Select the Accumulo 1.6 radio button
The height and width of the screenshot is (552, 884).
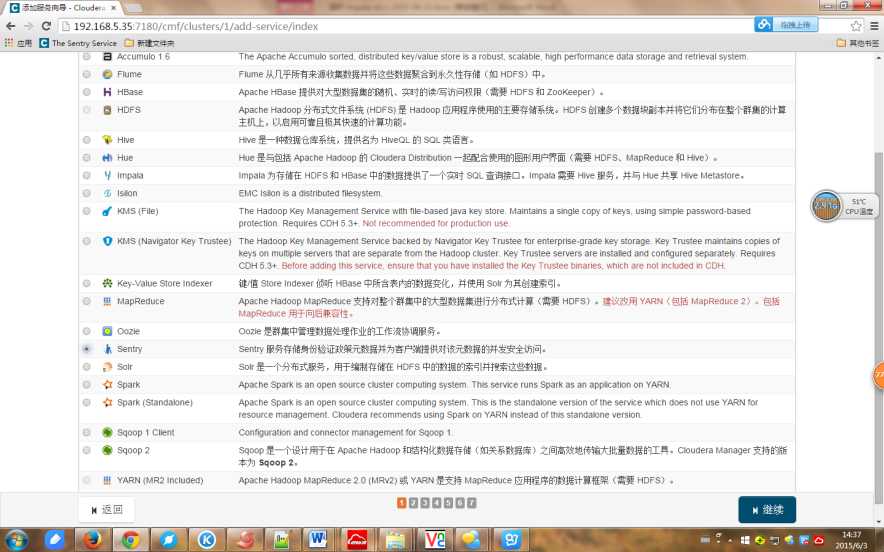86,57
